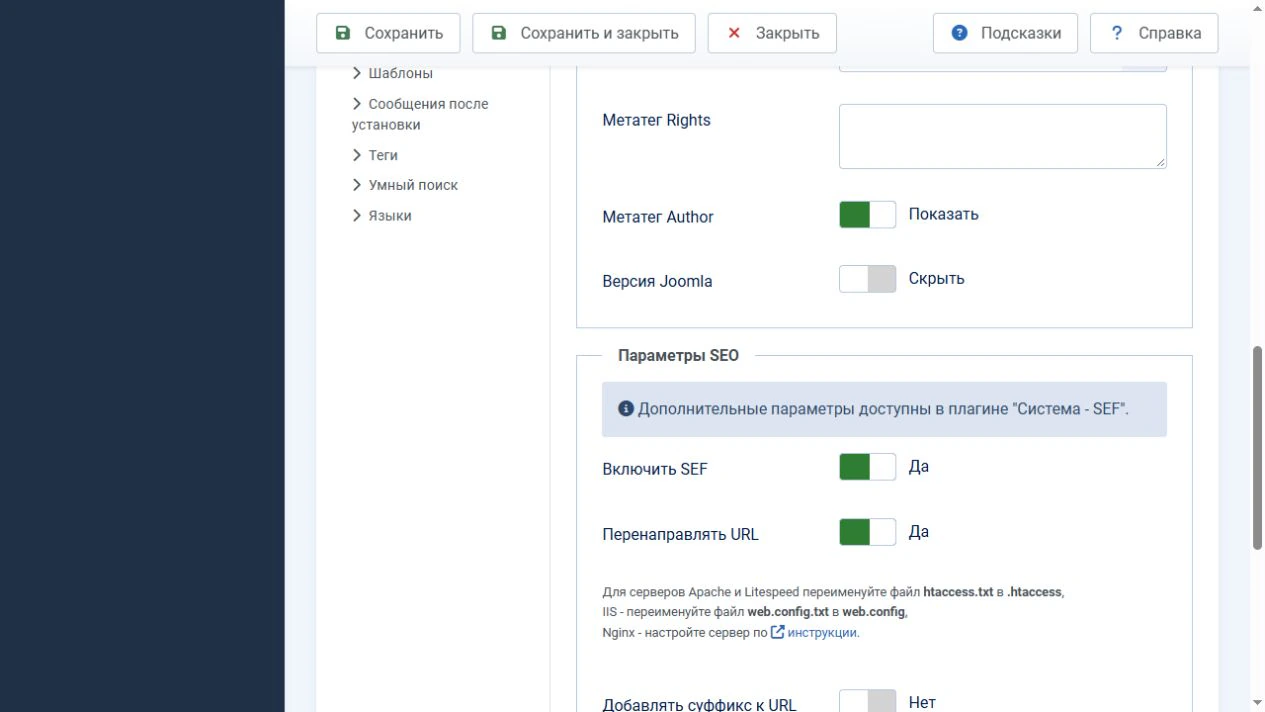Click the vertical page scrollbar thumb
Screen dimensions: 1265x712
1258,448
